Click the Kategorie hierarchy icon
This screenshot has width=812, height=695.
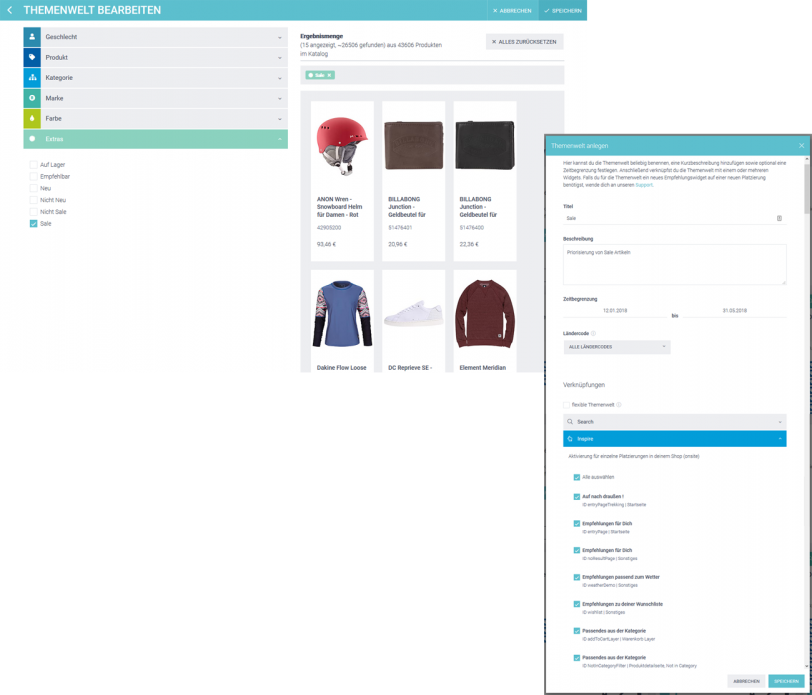point(32,78)
